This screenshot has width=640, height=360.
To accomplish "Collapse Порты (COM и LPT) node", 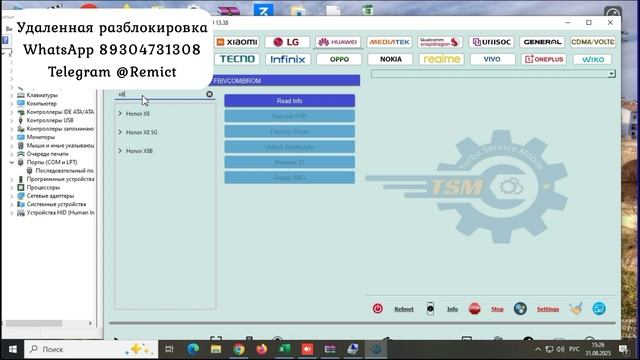I will 12,162.
